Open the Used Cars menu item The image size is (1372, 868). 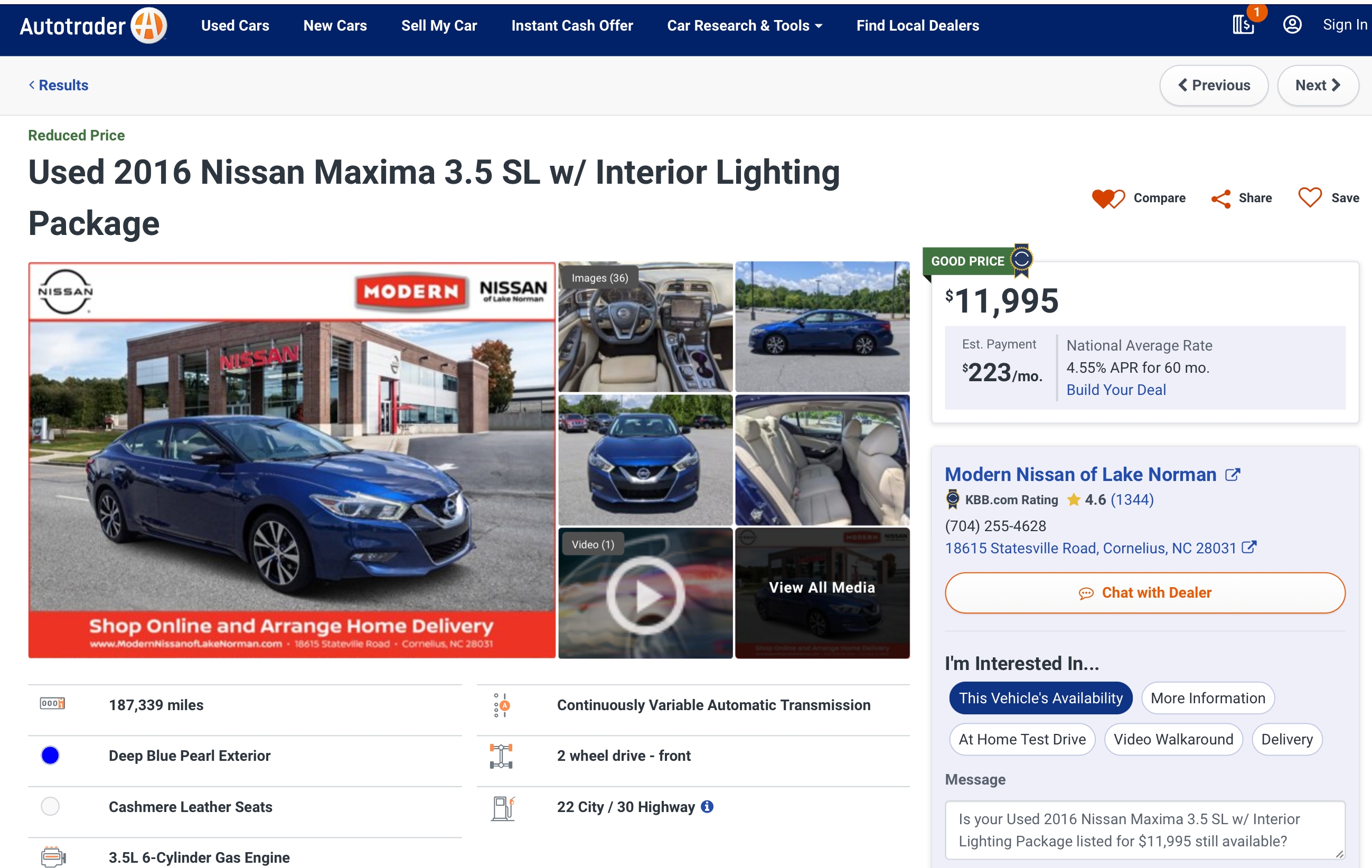(235, 26)
